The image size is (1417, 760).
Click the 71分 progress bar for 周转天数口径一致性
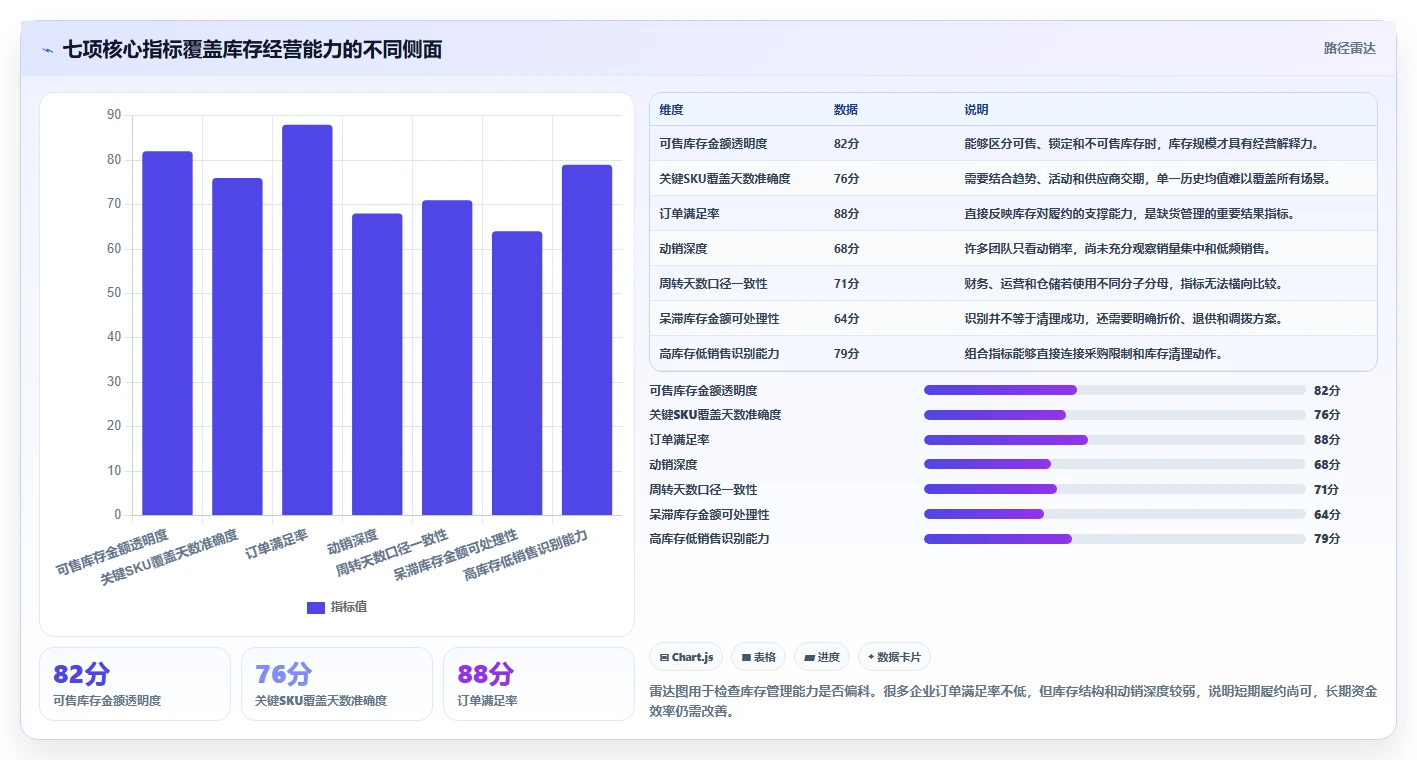coord(1115,489)
